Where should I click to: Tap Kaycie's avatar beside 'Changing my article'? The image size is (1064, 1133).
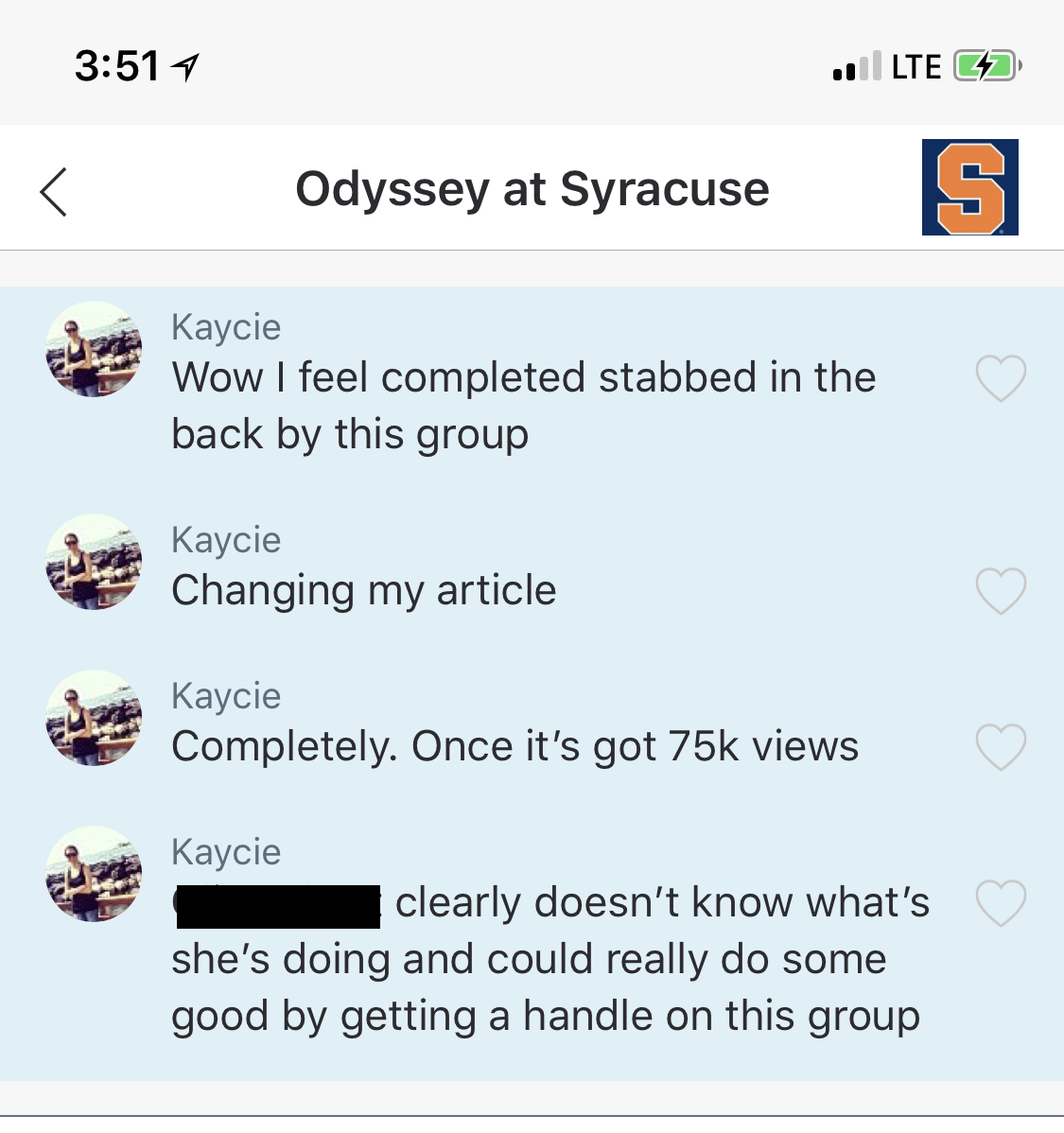pyautogui.click(x=94, y=562)
